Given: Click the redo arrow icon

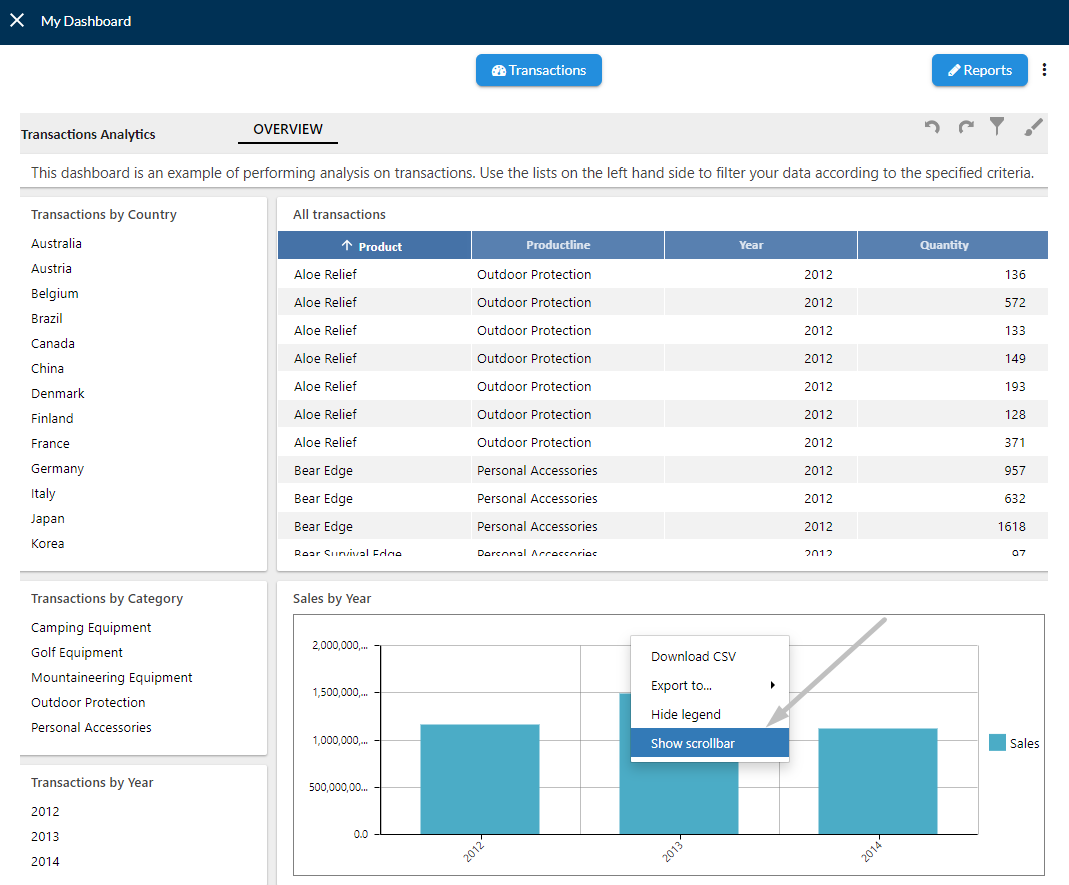Looking at the screenshot, I should pyautogui.click(x=965, y=127).
